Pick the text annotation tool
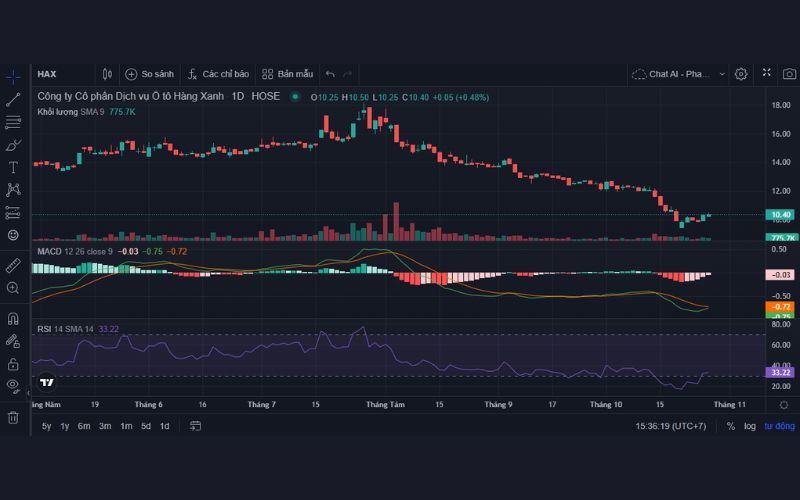This screenshot has width=800, height=500. (x=13, y=167)
